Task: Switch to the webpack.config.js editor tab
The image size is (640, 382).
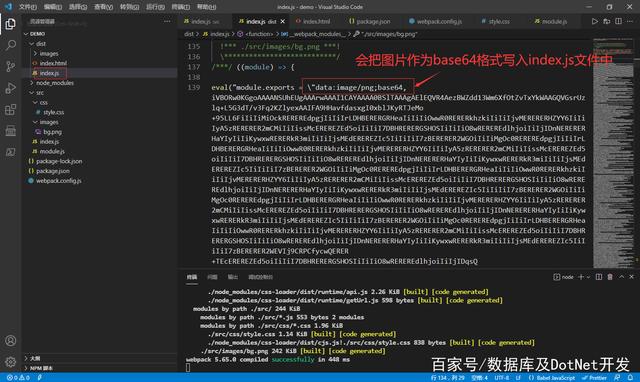Action: [436, 21]
